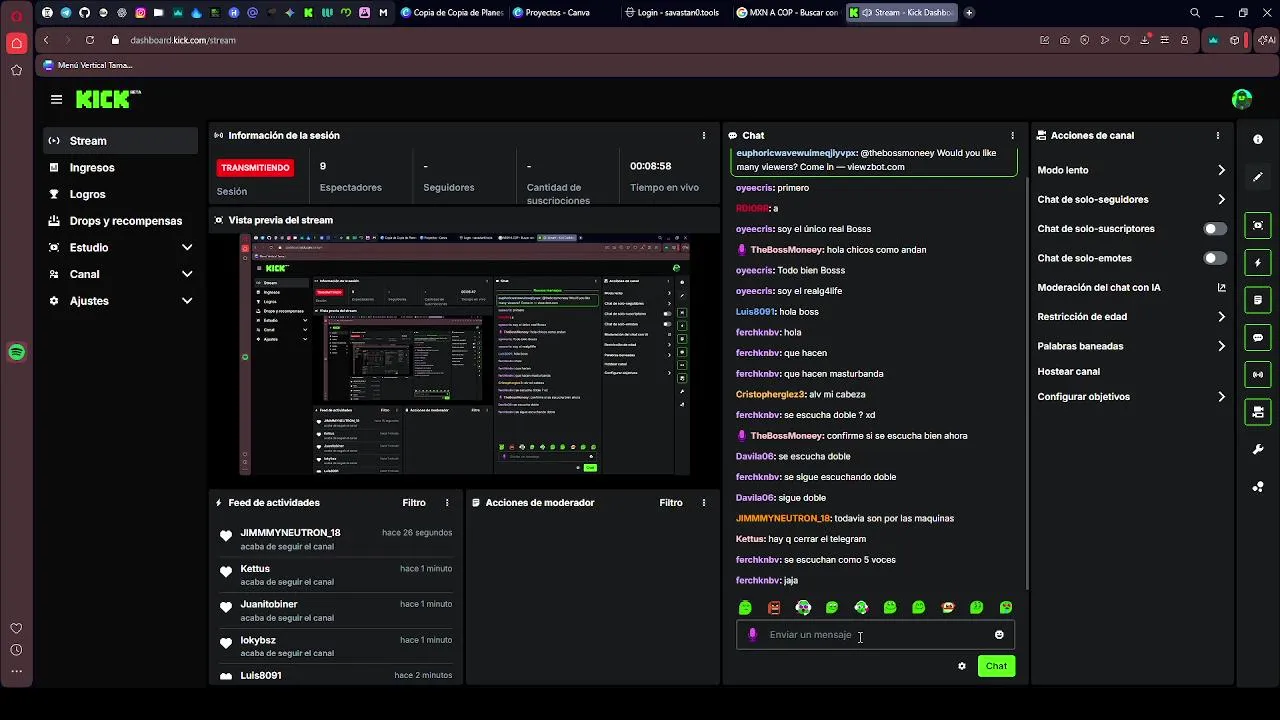The height and width of the screenshot is (720, 1280).
Task: Click the stream preview thumbnail
Action: click(x=465, y=354)
